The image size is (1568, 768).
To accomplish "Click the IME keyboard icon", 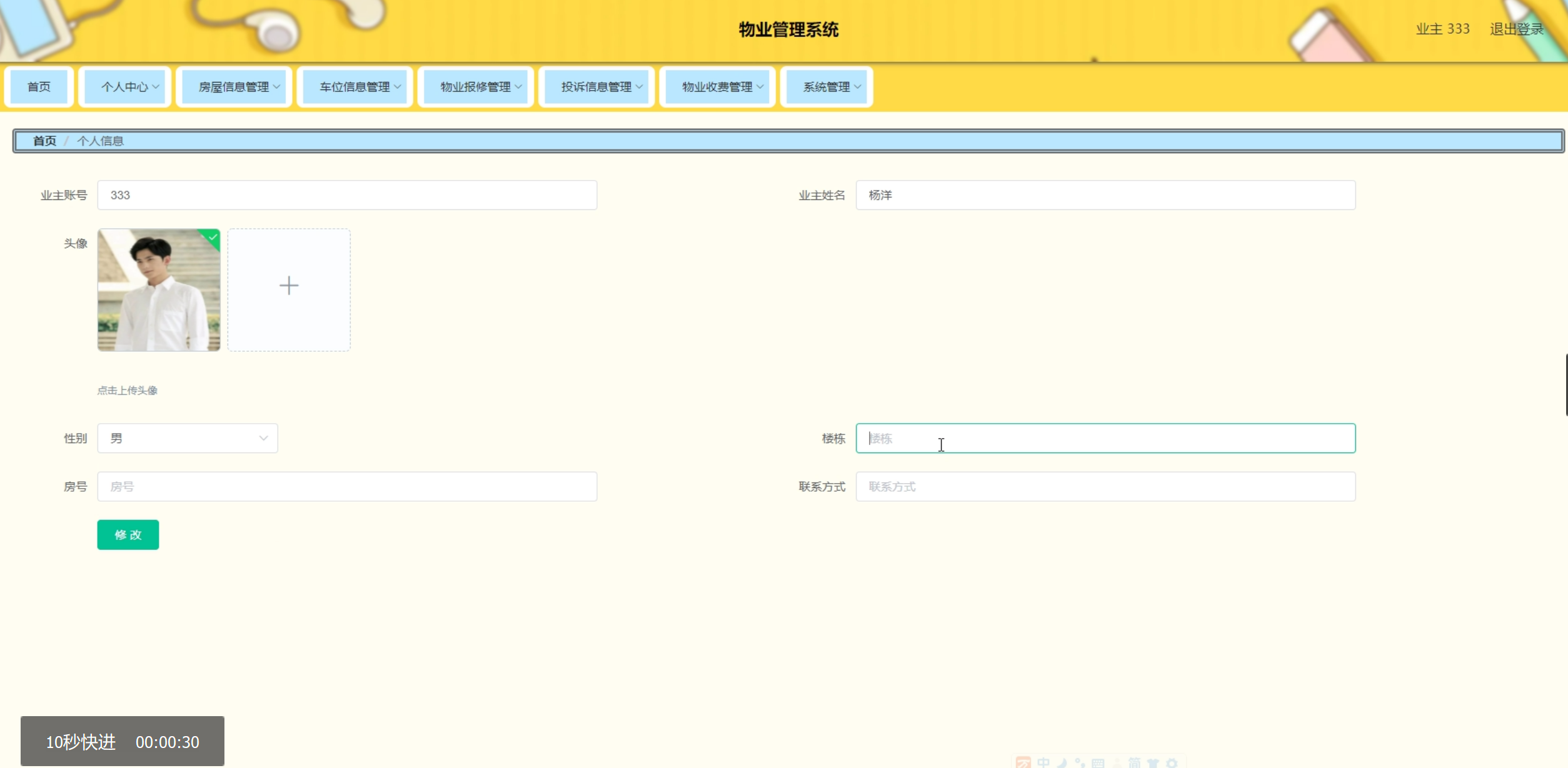I will 1098,764.
